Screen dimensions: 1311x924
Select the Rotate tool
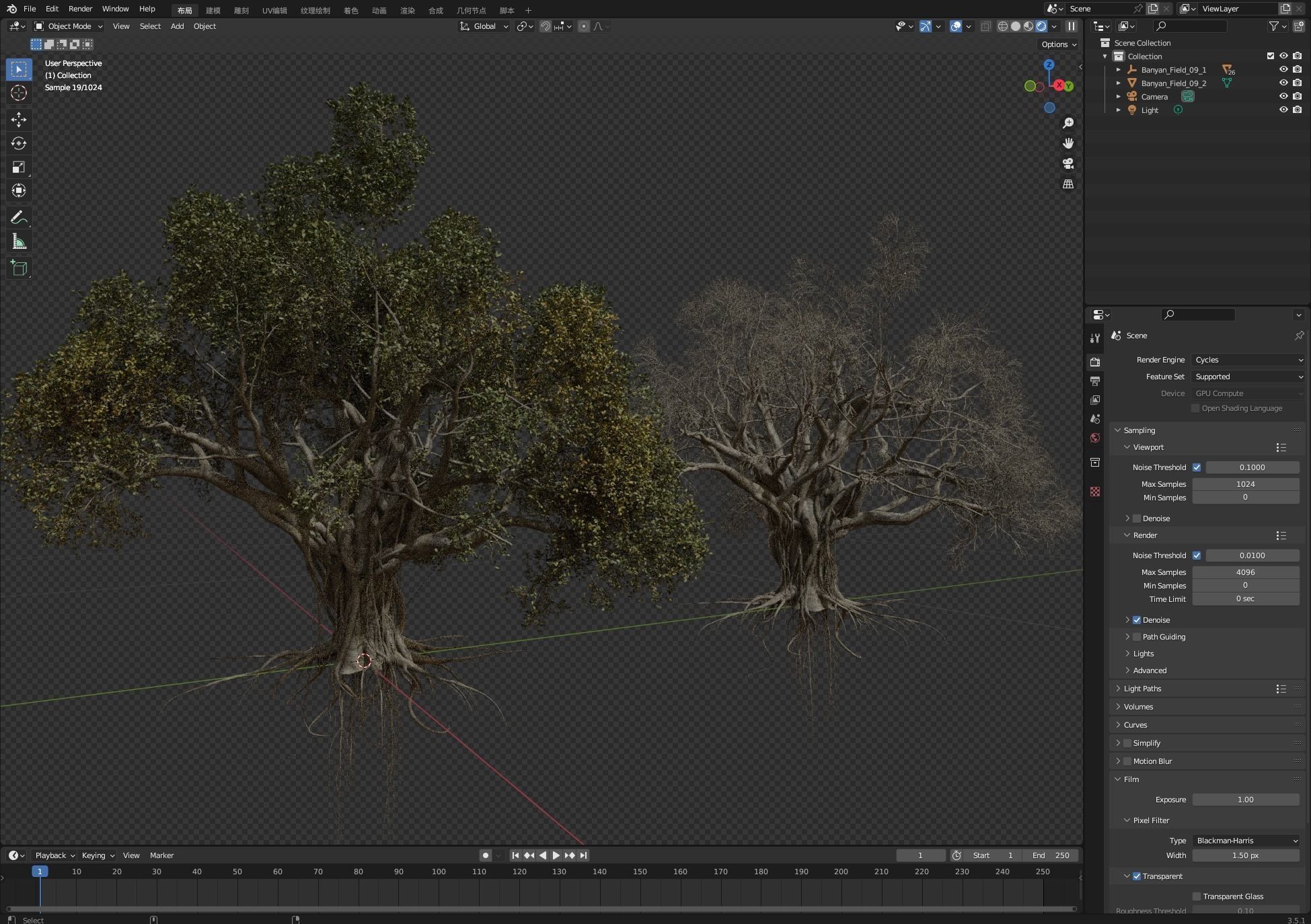pos(19,143)
